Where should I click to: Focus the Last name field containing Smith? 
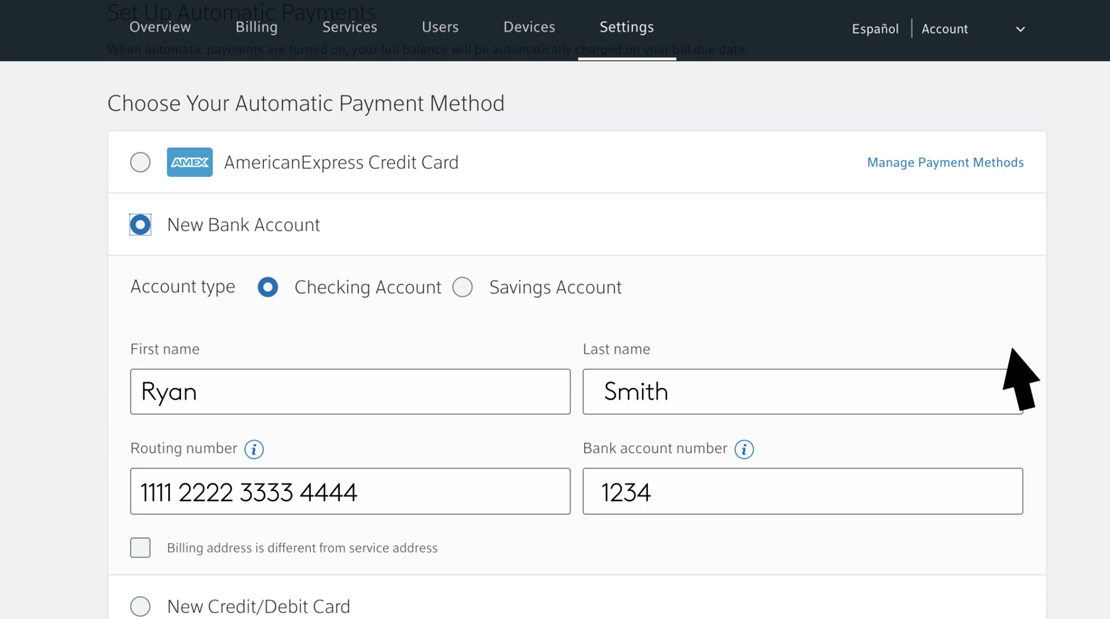click(803, 392)
